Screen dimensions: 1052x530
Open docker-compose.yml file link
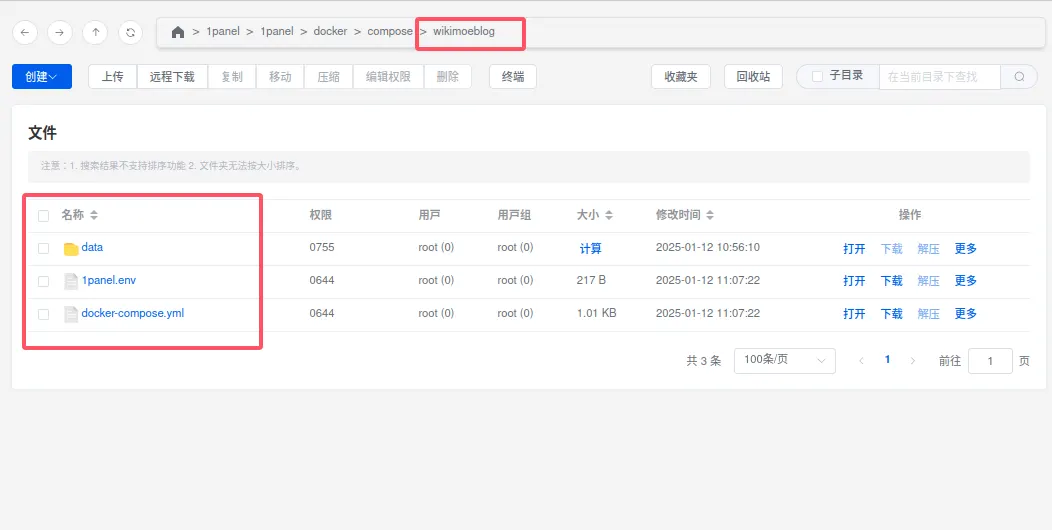click(133, 313)
